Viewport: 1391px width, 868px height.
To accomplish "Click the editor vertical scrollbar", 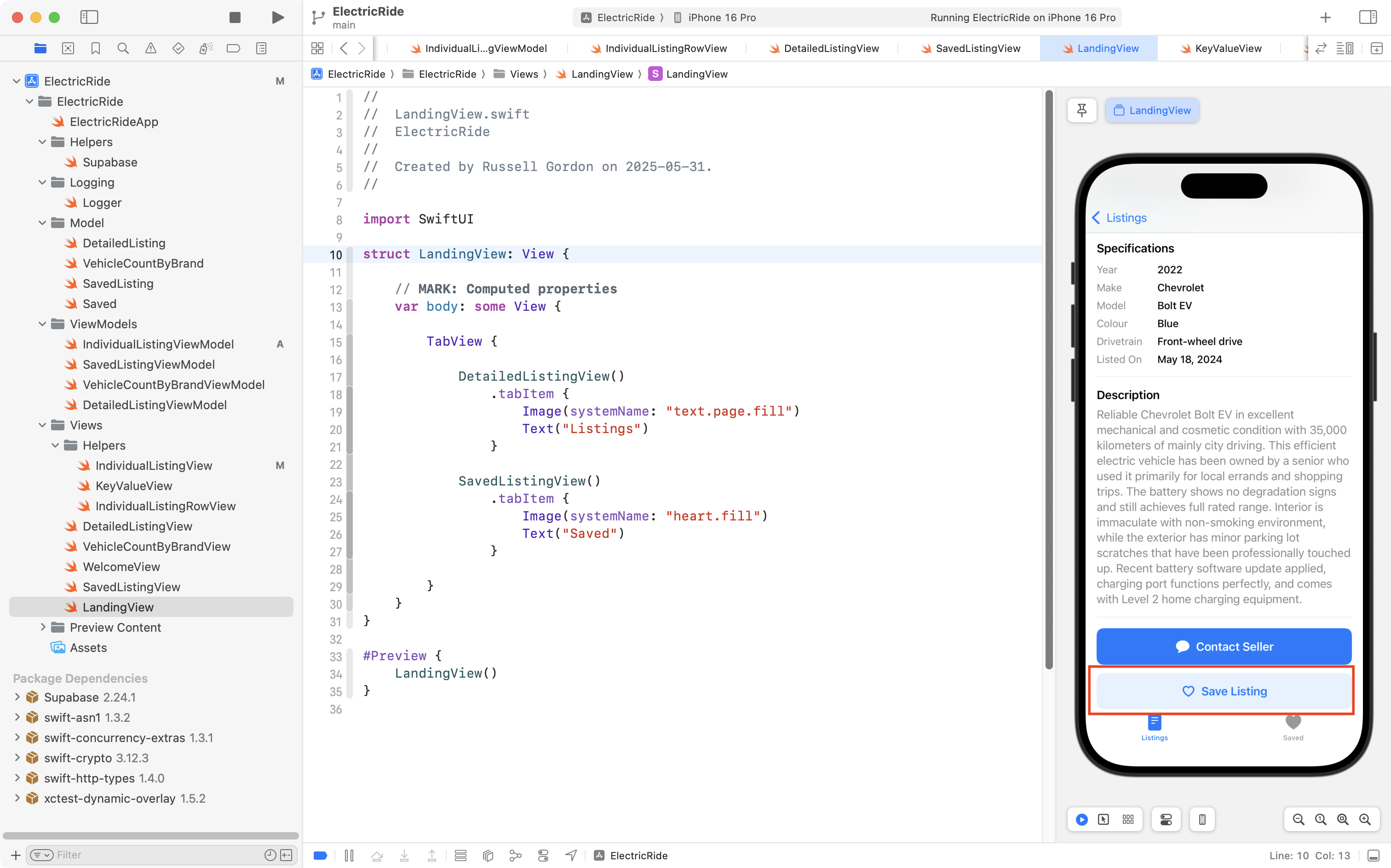I will click(x=1049, y=379).
